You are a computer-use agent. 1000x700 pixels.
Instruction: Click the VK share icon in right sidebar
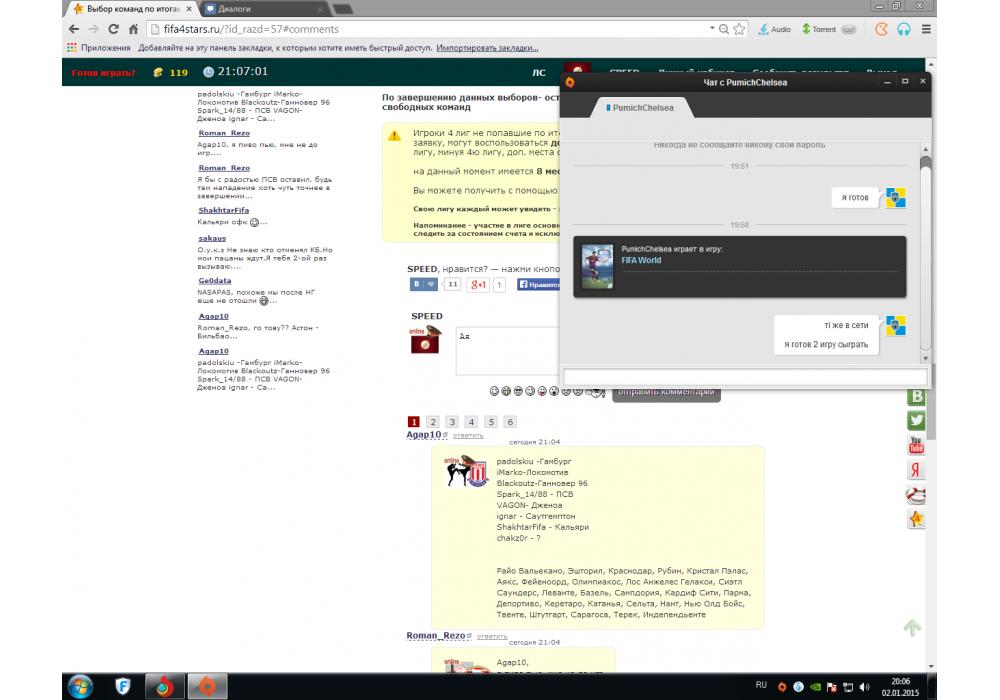pyautogui.click(x=915, y=397)
